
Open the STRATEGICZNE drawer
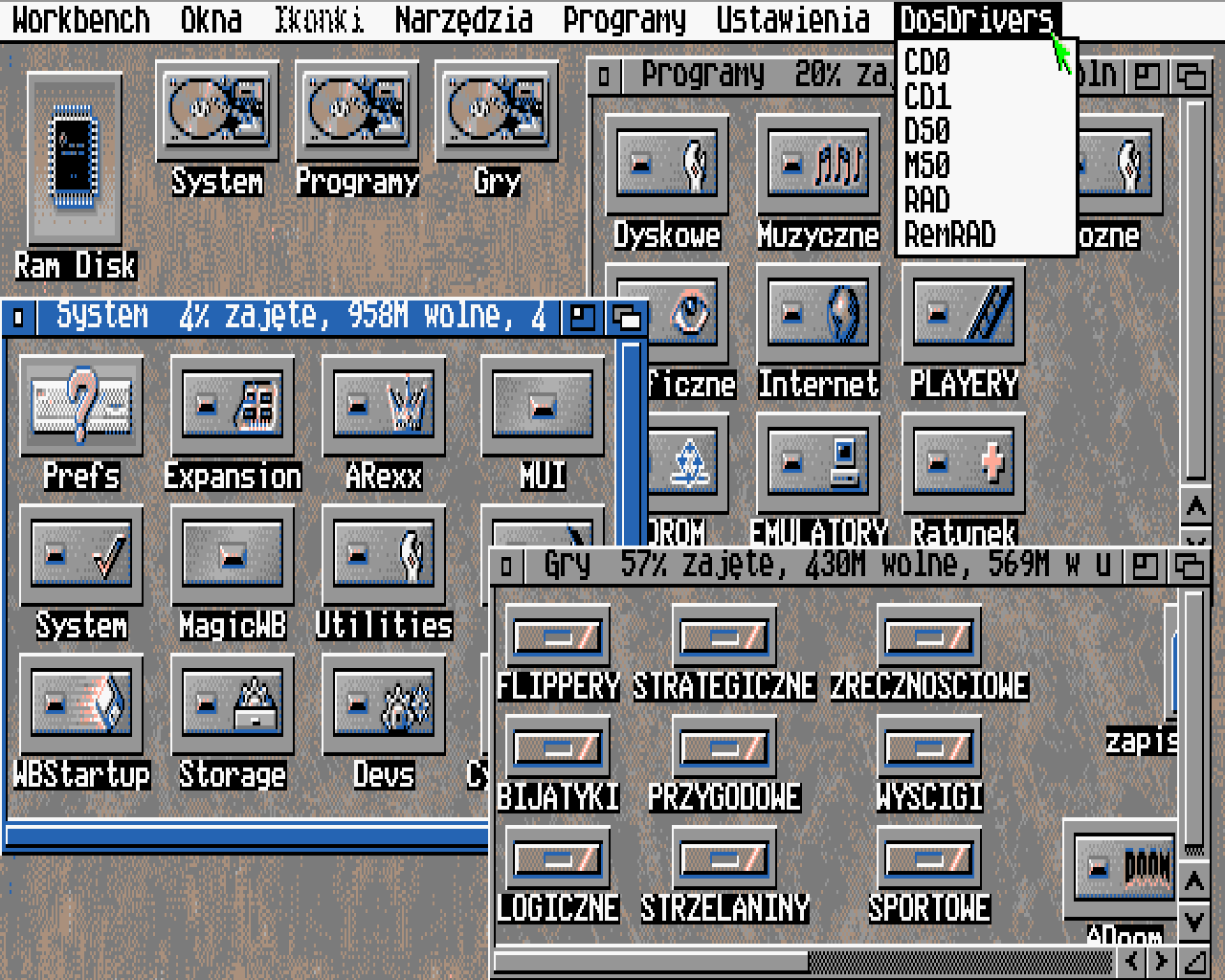724,635
